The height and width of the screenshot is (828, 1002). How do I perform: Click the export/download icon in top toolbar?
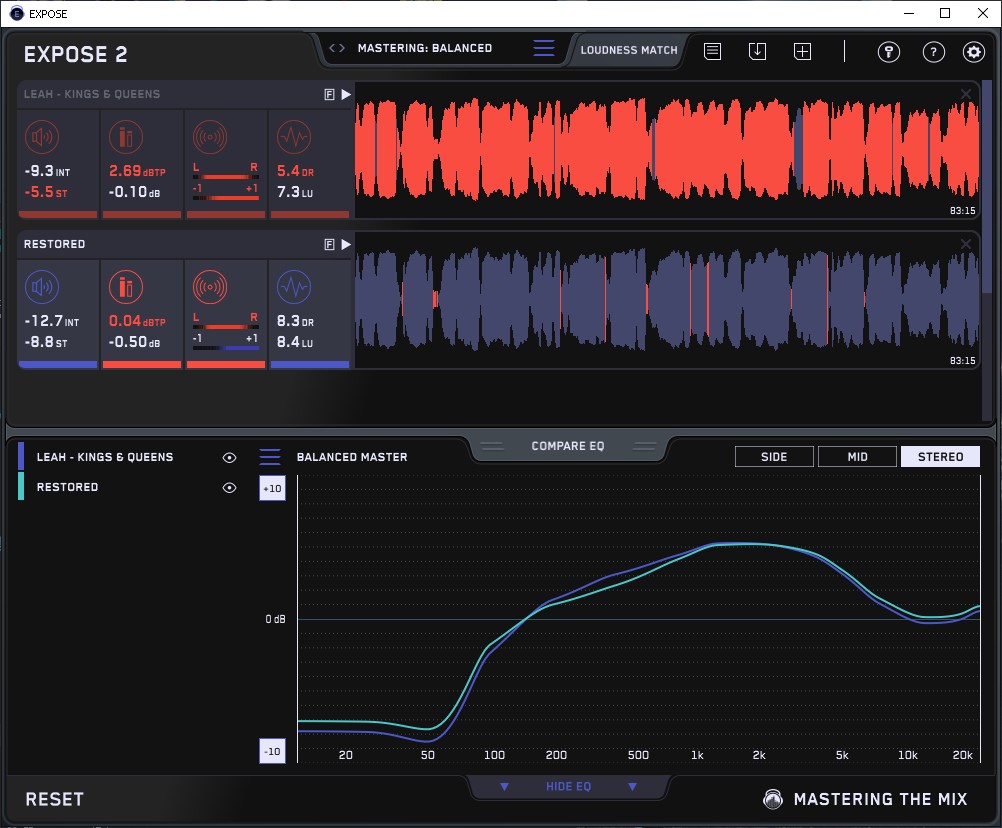pos(757,51)
